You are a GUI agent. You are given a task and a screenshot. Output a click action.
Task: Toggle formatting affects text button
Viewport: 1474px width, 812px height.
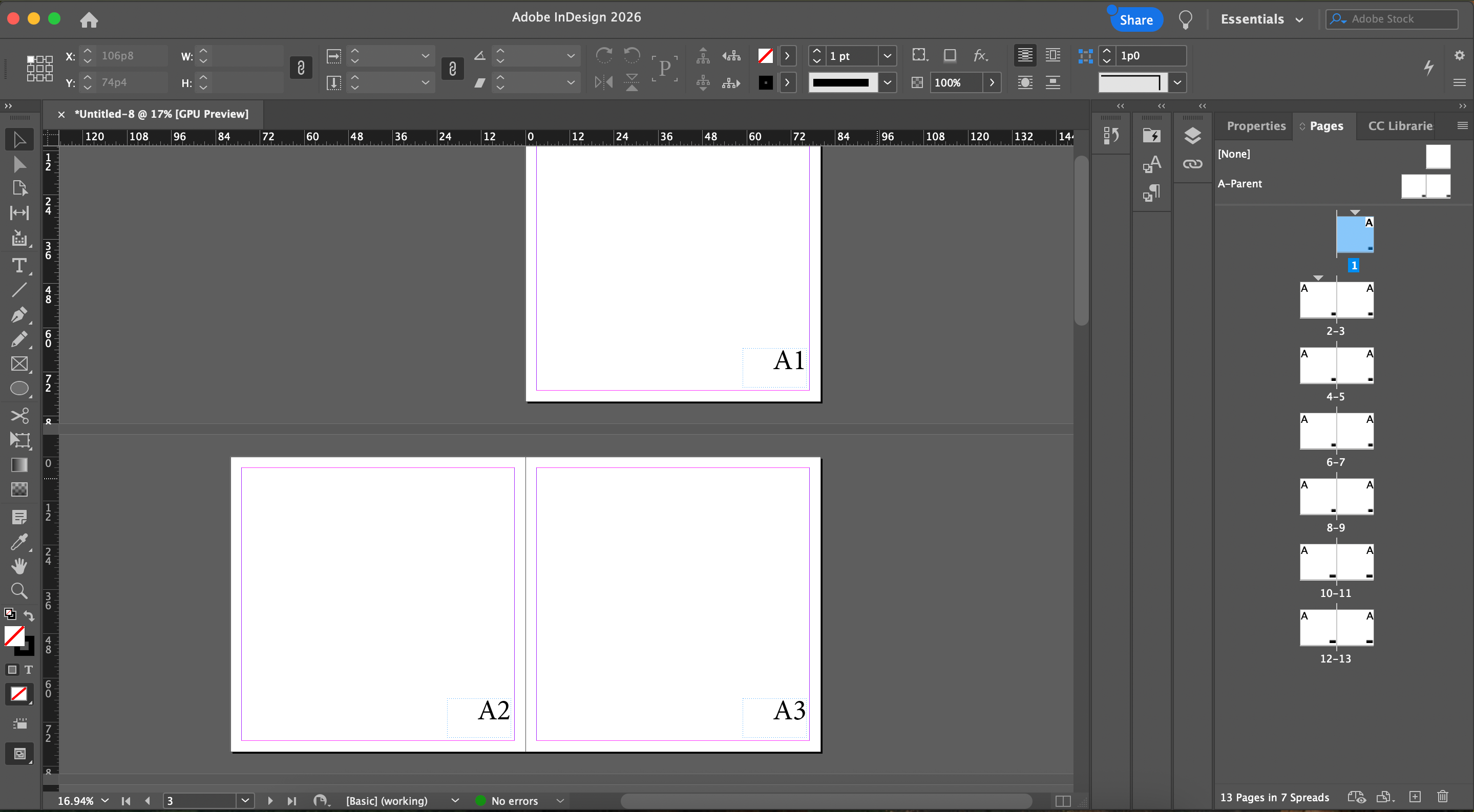coord(29,670)
